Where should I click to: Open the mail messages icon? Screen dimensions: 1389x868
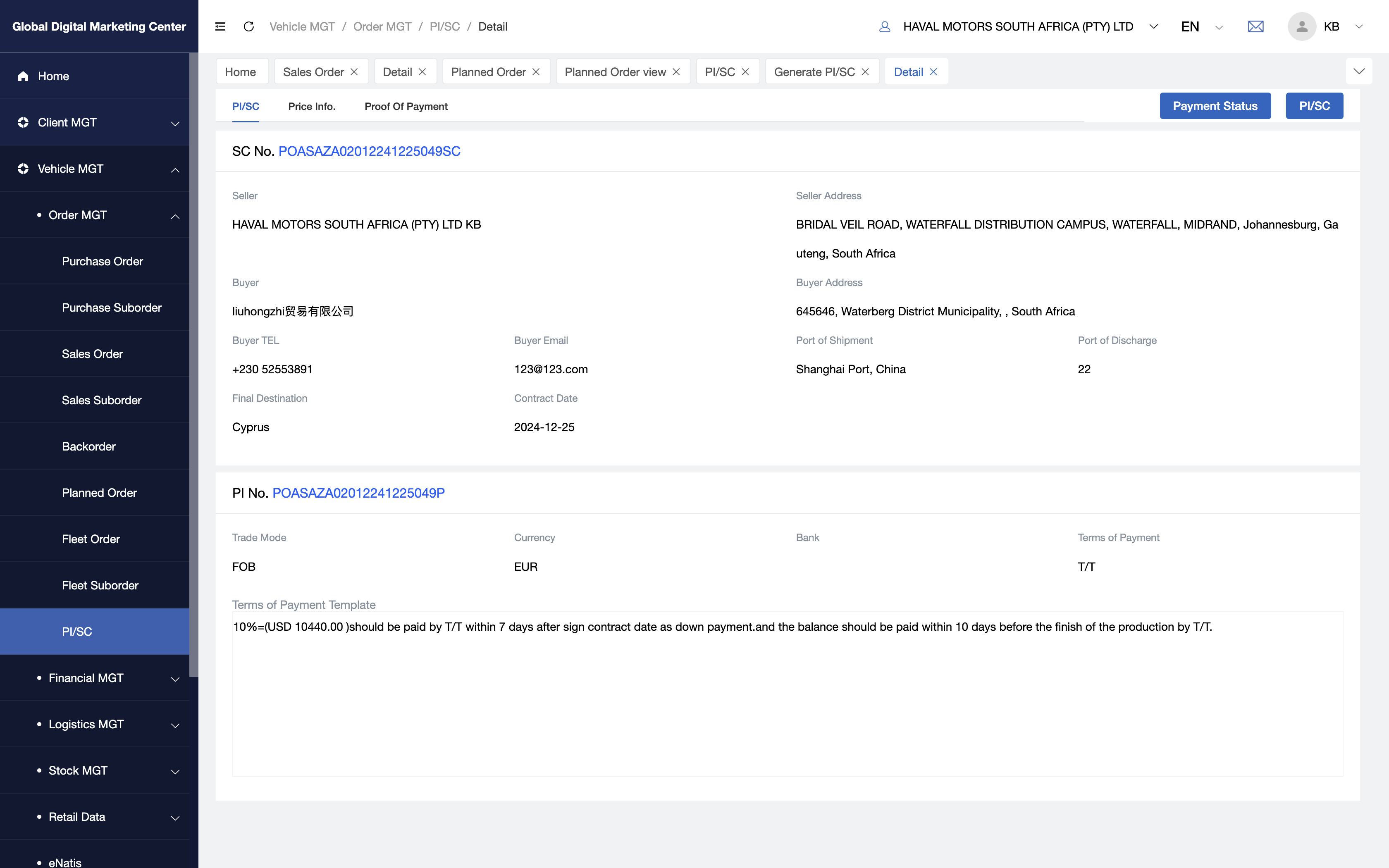[1255, 26]
